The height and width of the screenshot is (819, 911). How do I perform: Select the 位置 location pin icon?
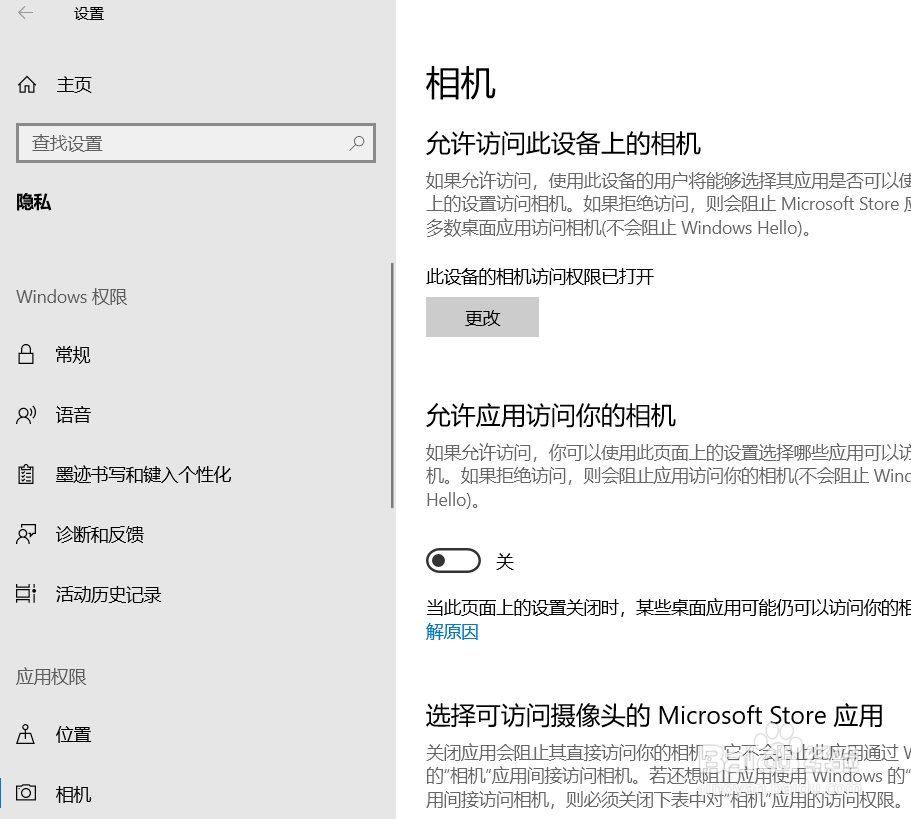click(x=25, y=734)
